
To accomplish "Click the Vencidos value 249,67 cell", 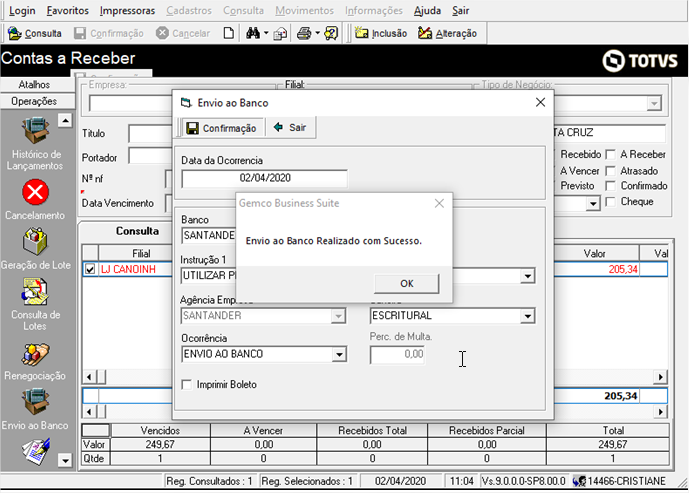I will [x=160, y=445].
